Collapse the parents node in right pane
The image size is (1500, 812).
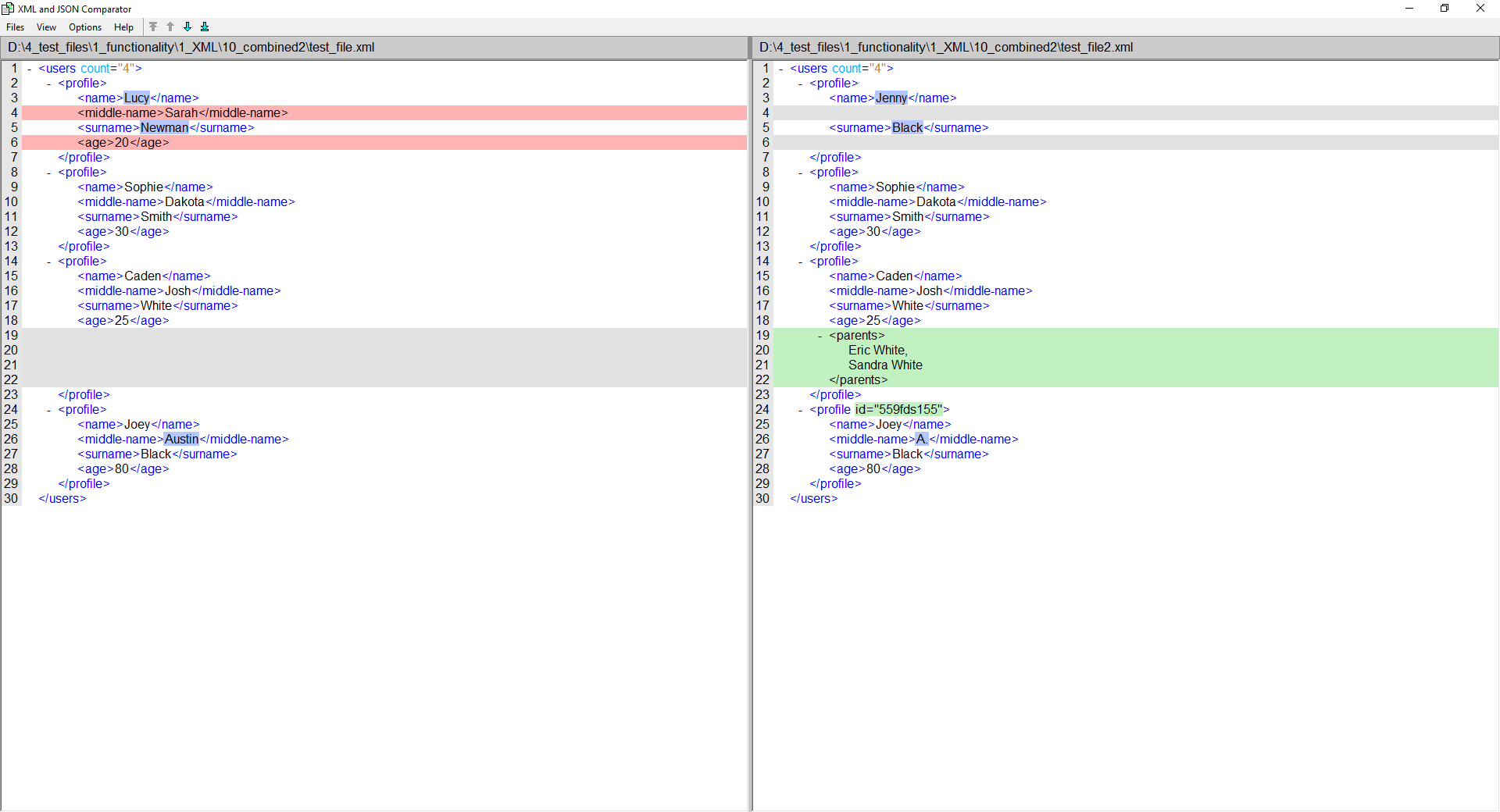[820, 336]
